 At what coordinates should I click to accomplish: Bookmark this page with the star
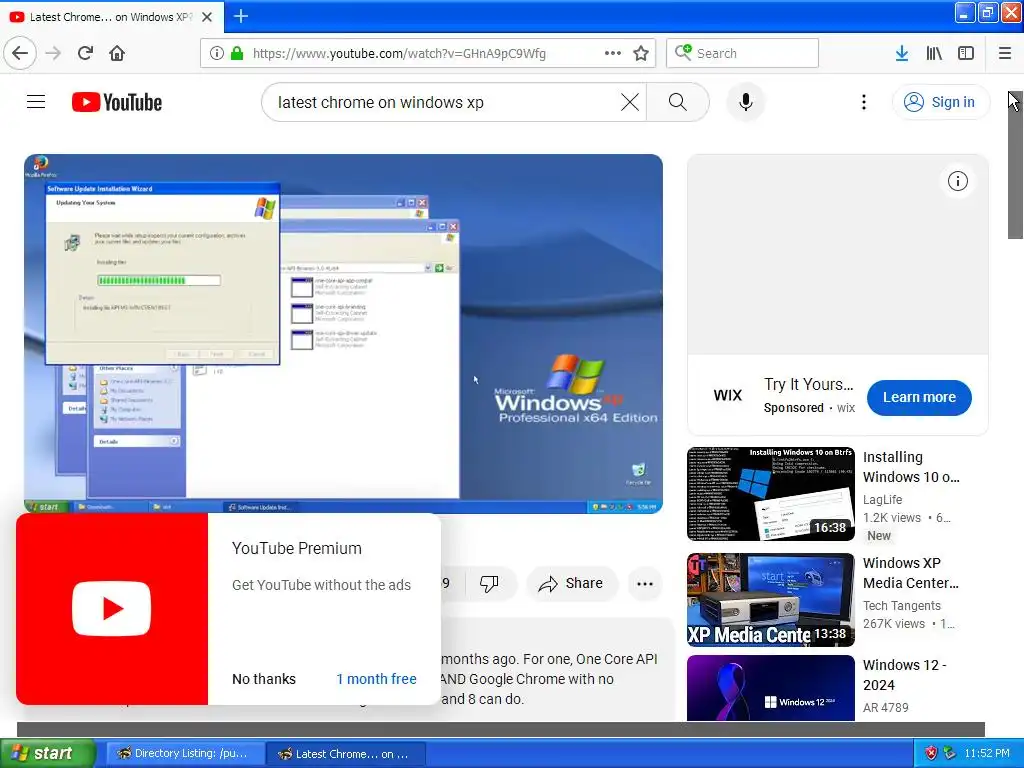click(641, 53)
